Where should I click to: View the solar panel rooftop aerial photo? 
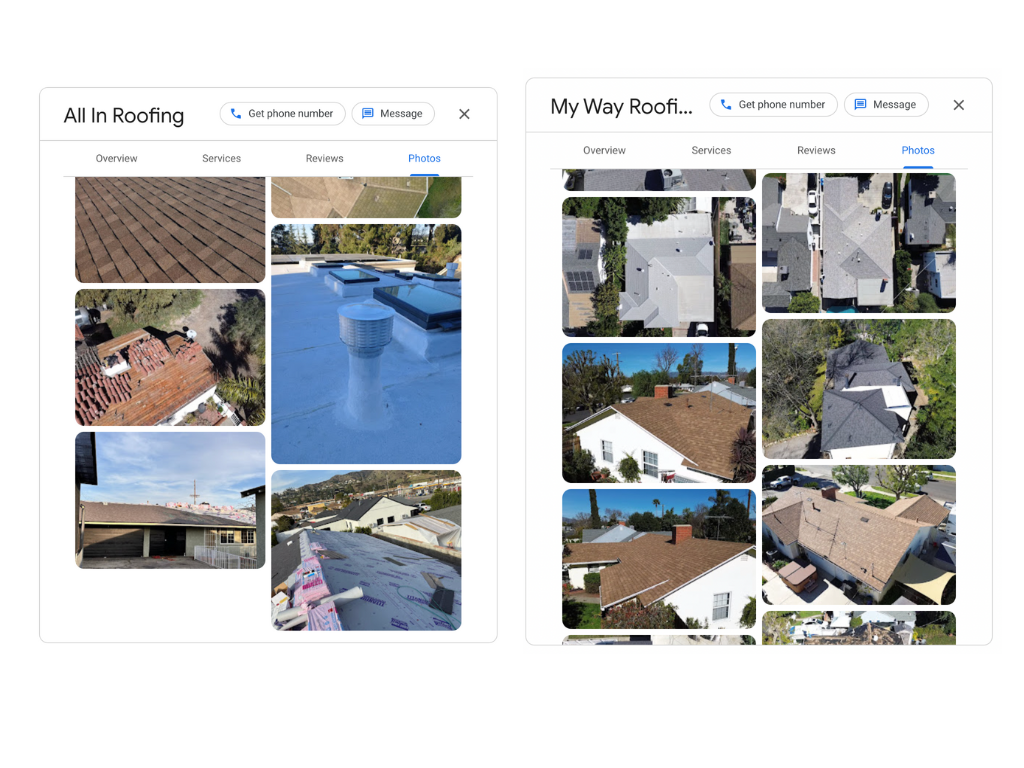click(x=658, y=267)
